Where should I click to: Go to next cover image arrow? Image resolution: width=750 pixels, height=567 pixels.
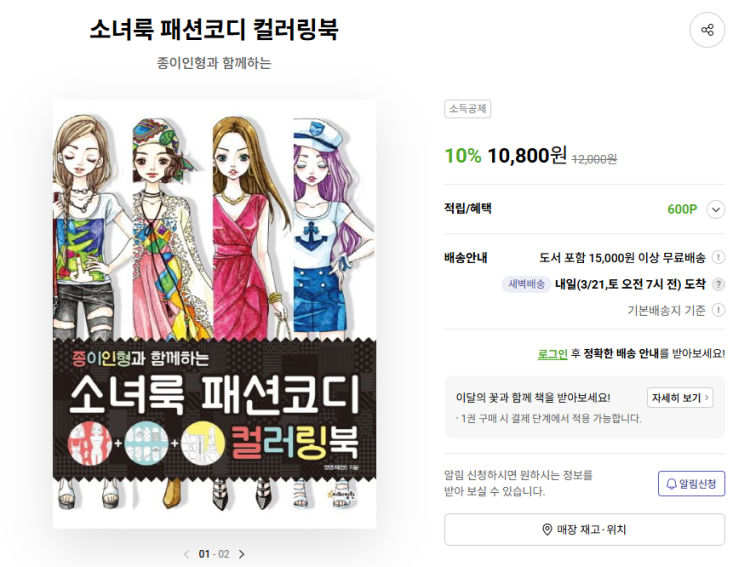pos(242,554)
